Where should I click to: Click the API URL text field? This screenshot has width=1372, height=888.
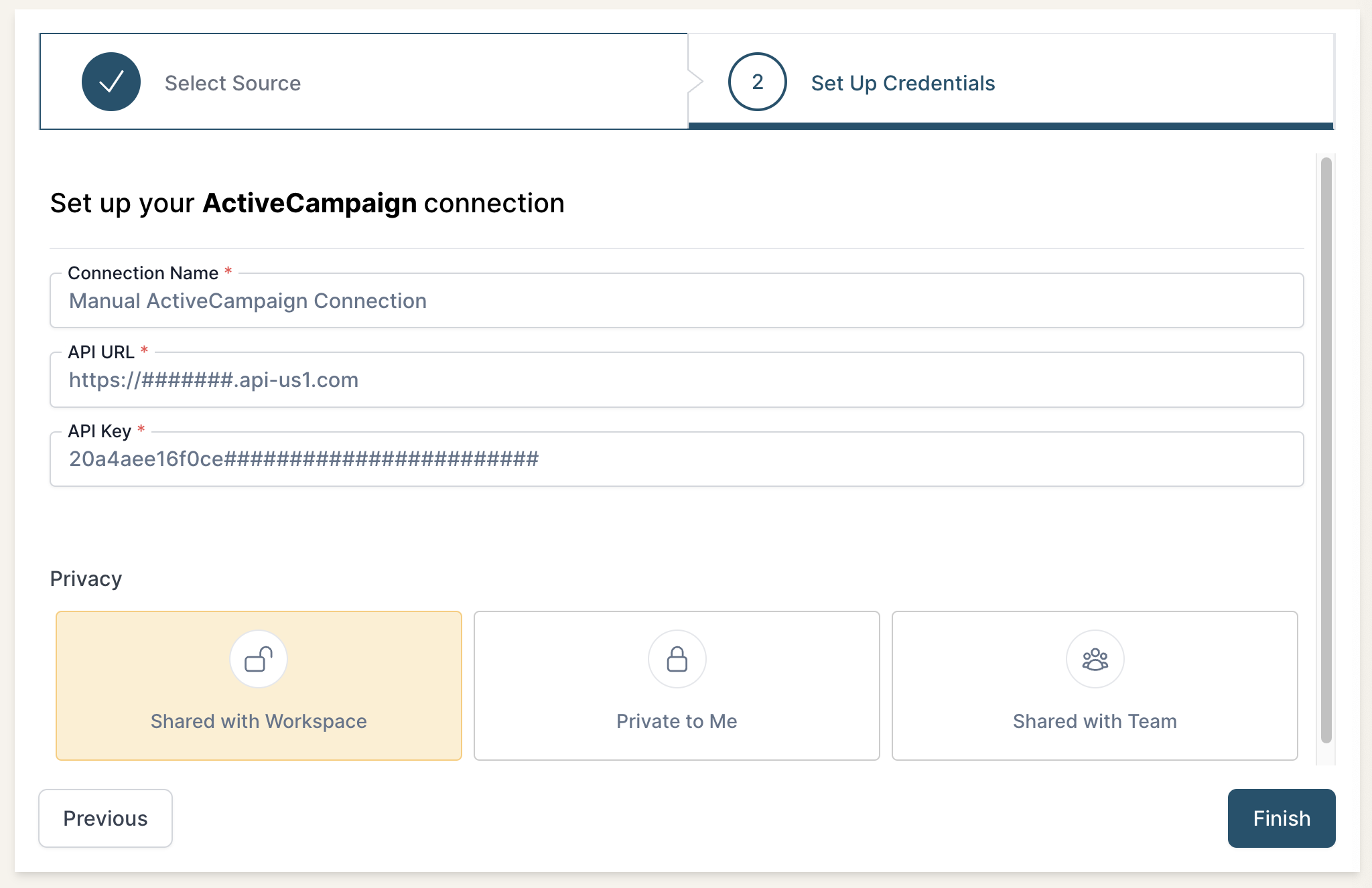[677, 380]
